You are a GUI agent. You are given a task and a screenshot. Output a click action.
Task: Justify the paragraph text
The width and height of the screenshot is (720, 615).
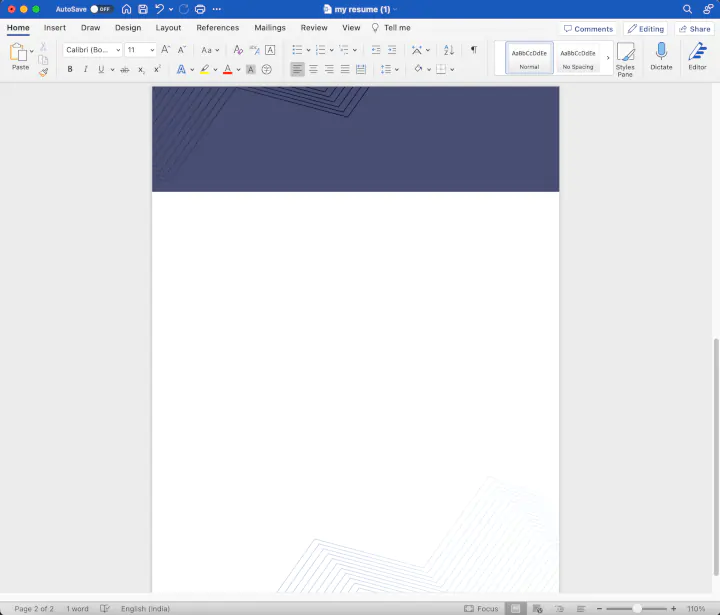(x=345, y=69)
